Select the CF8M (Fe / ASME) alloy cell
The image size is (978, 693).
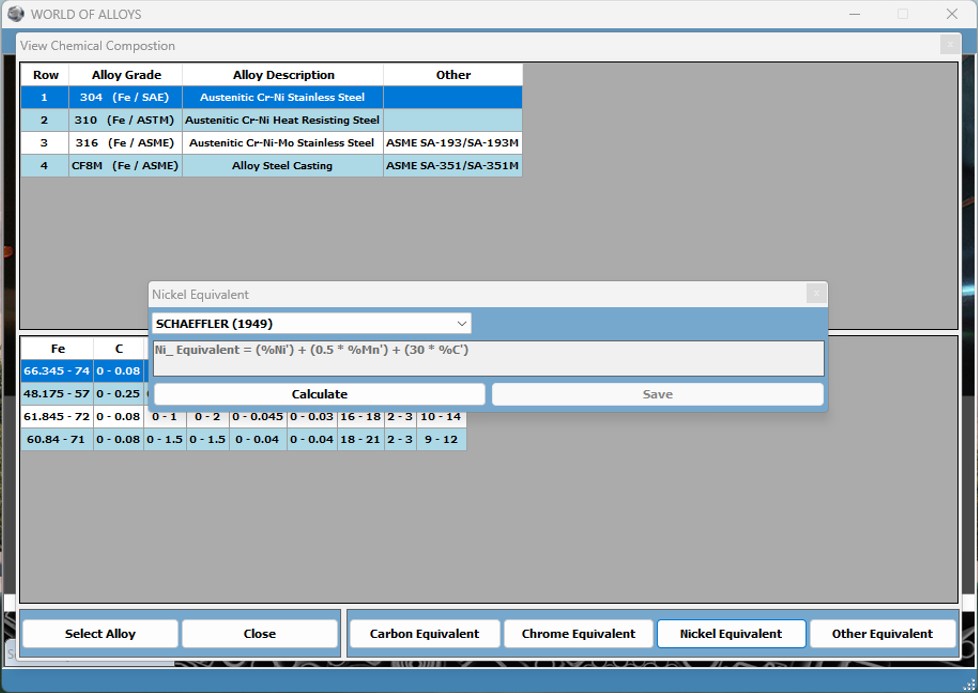[x=125, y=165]
